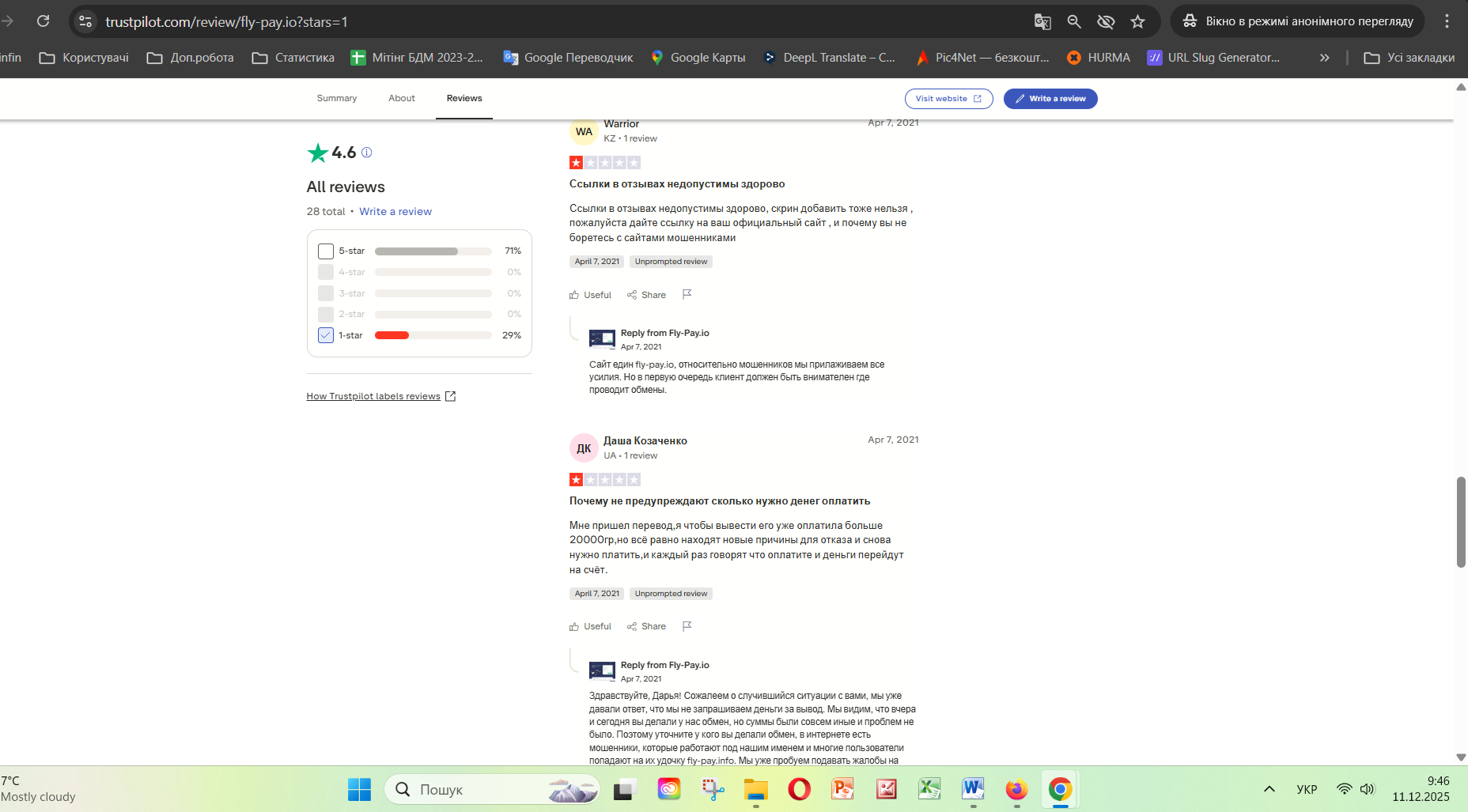Click the incognito mode indicator button
This screenshot has height=812, width=1468.
tap(1297, 21)
